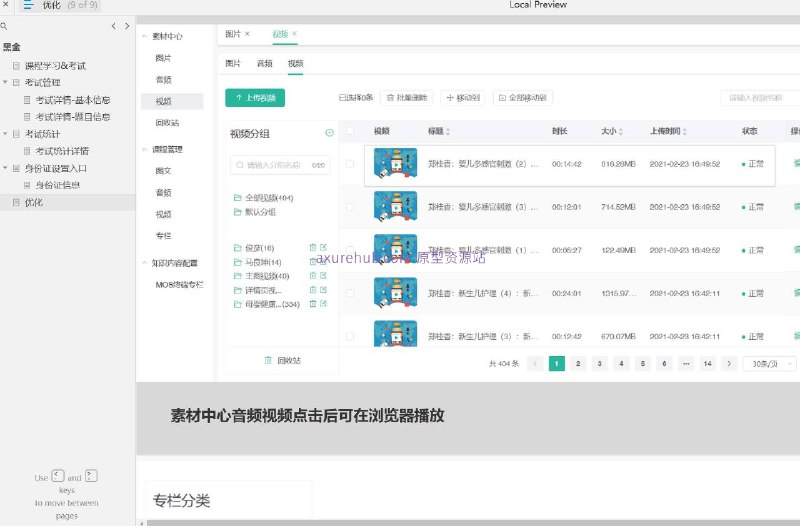Click the group name search input

coord(280,165)
